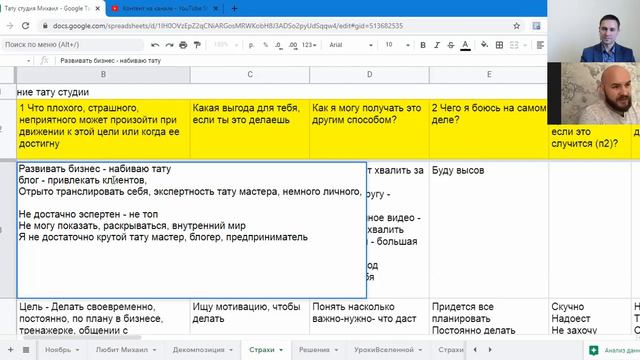640x360 pixels.
Task: Add a new sheet with plus button
Action: click(11, 350)
